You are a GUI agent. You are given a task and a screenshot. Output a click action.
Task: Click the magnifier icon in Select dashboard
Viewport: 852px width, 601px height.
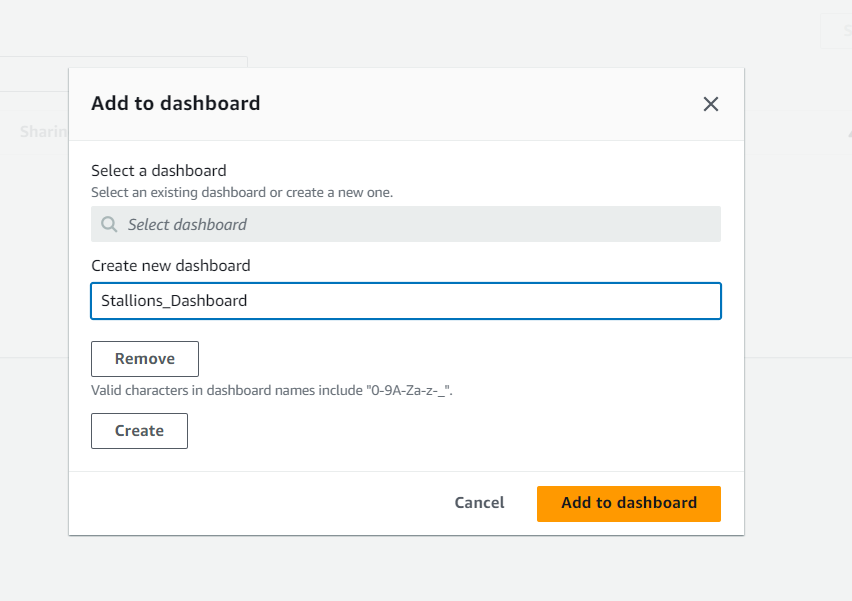(109, 224)
